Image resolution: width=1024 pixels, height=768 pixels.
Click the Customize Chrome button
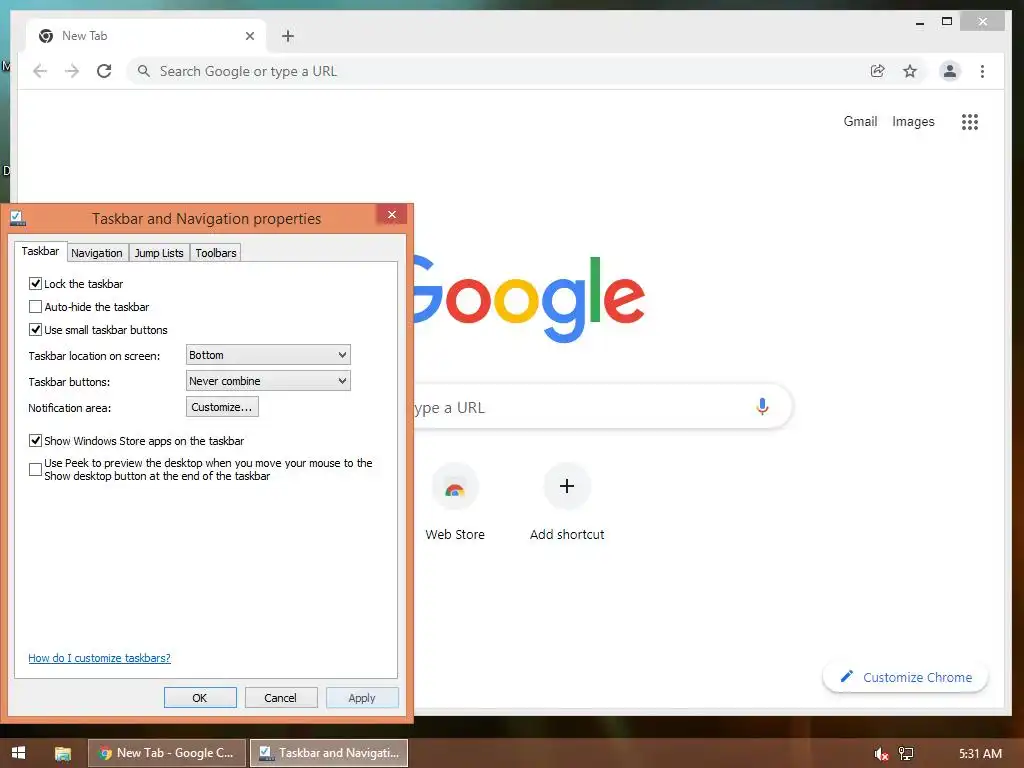[905, 677]
